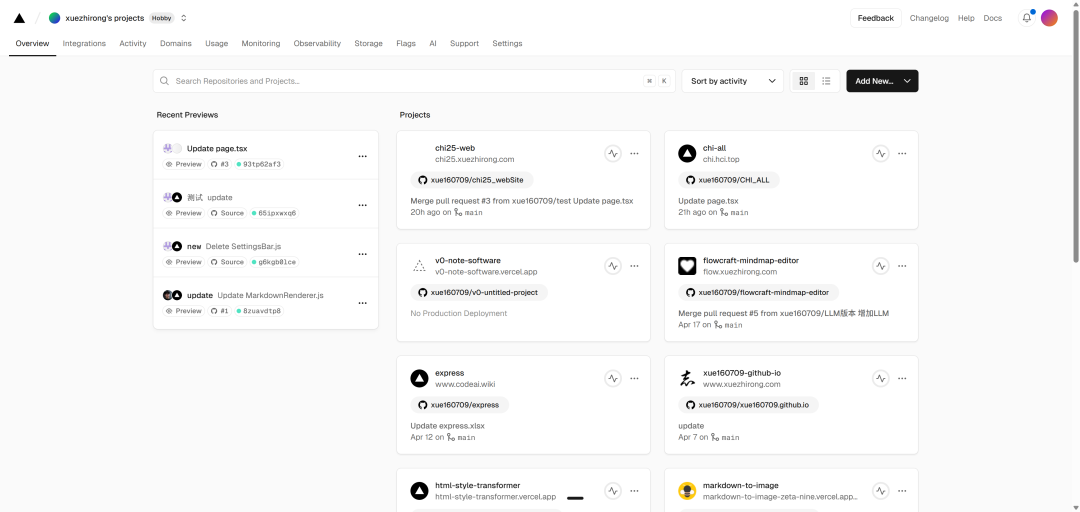1080x512 pixels.
Task: Open the Help link
Action: pyautogui.click(x=966, y=18)
